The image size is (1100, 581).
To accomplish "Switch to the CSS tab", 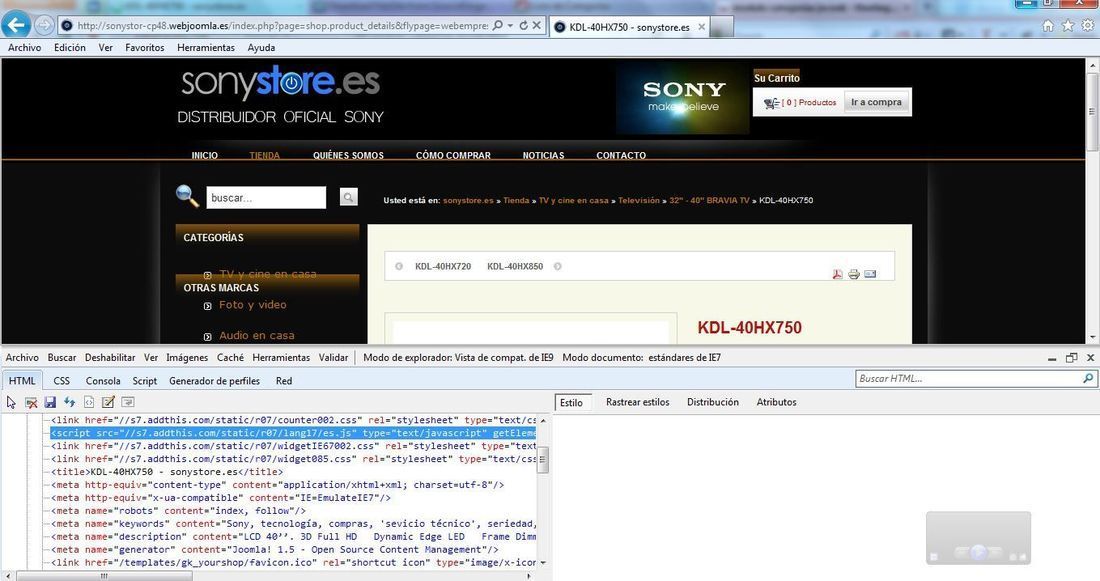I will coord(62,381).
